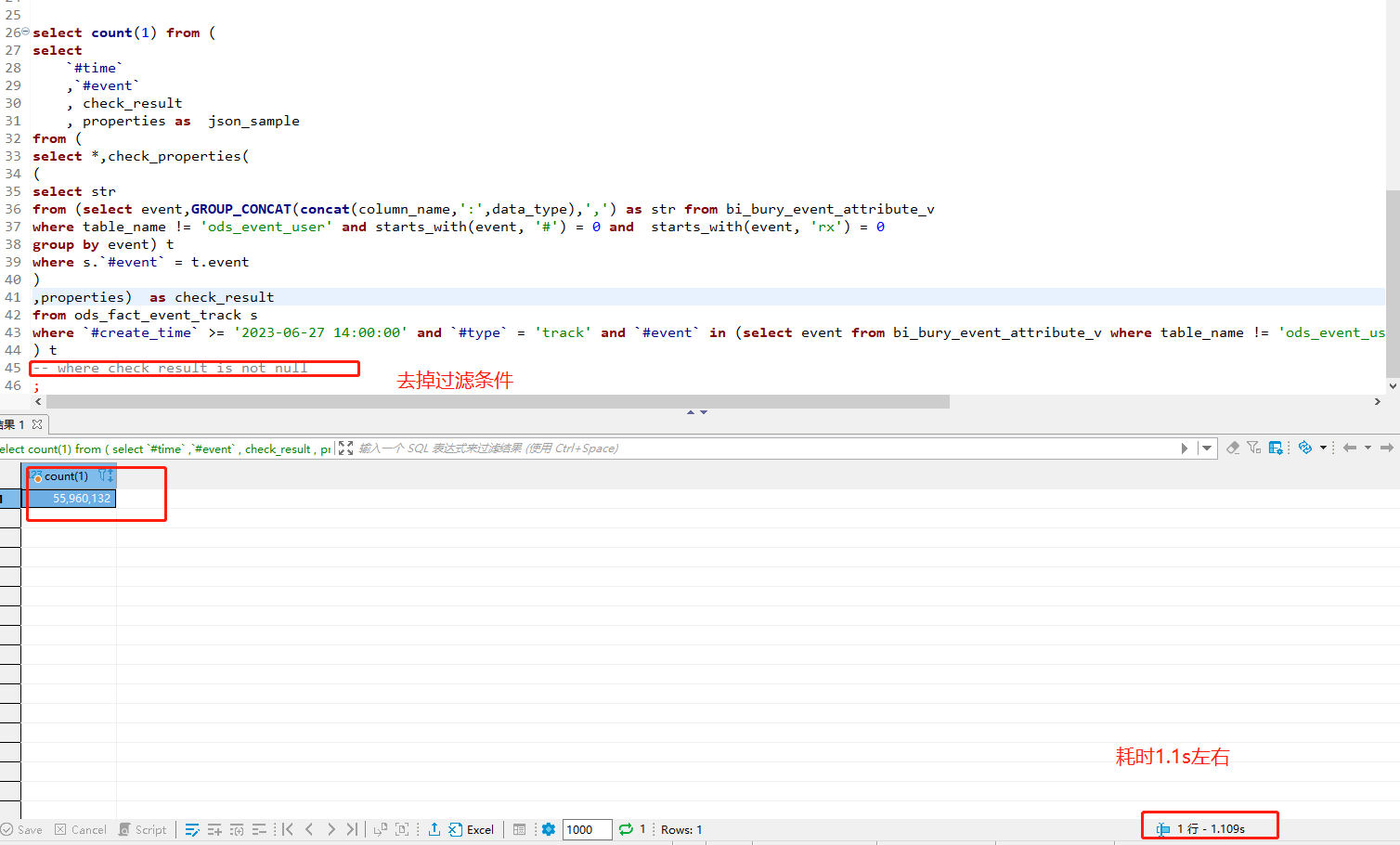Click the edit cell icon in bottom toolbar
The height and width of the screenshot is (845, 1400).
coord(192,829)
